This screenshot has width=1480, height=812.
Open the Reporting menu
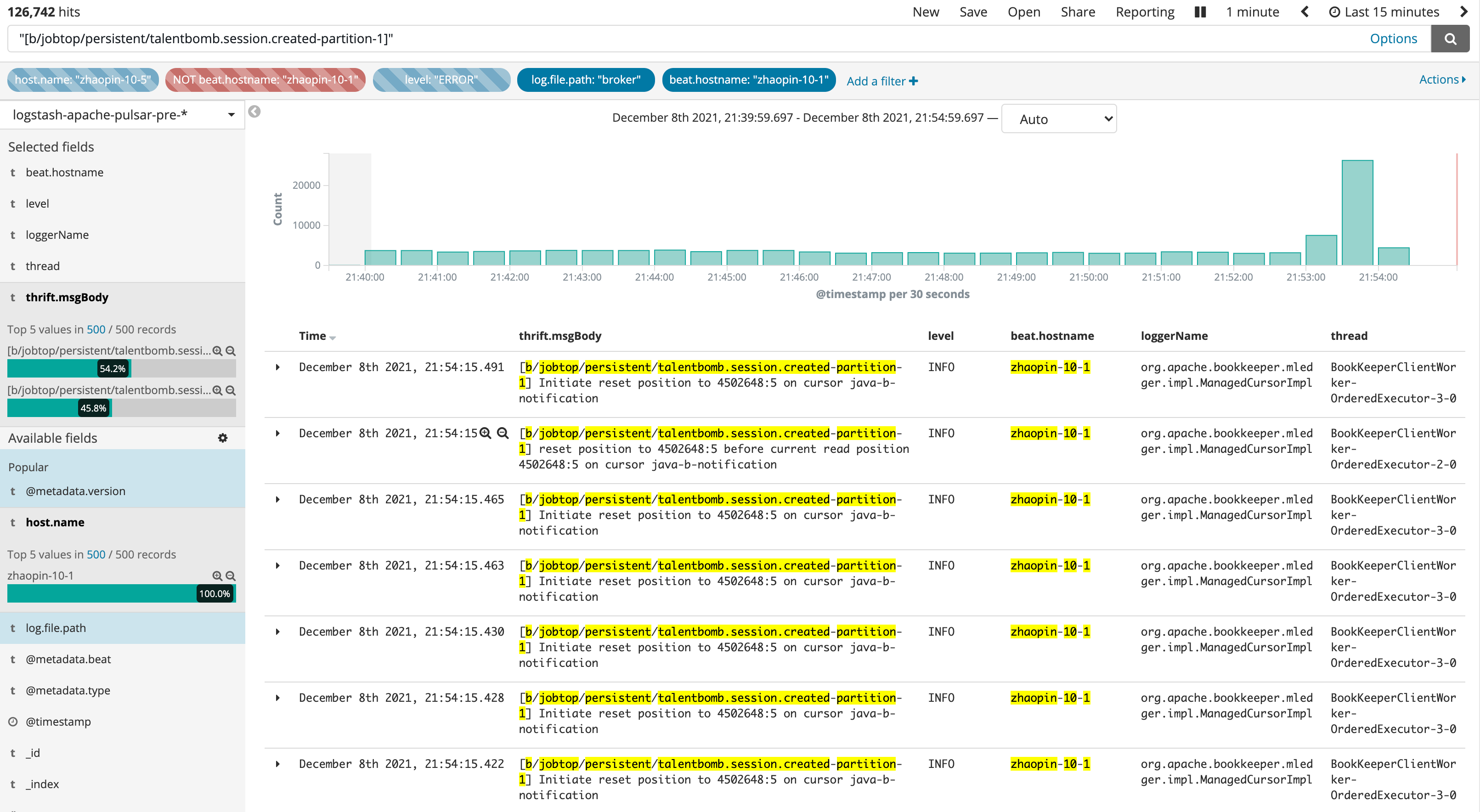pos(1145,12)
